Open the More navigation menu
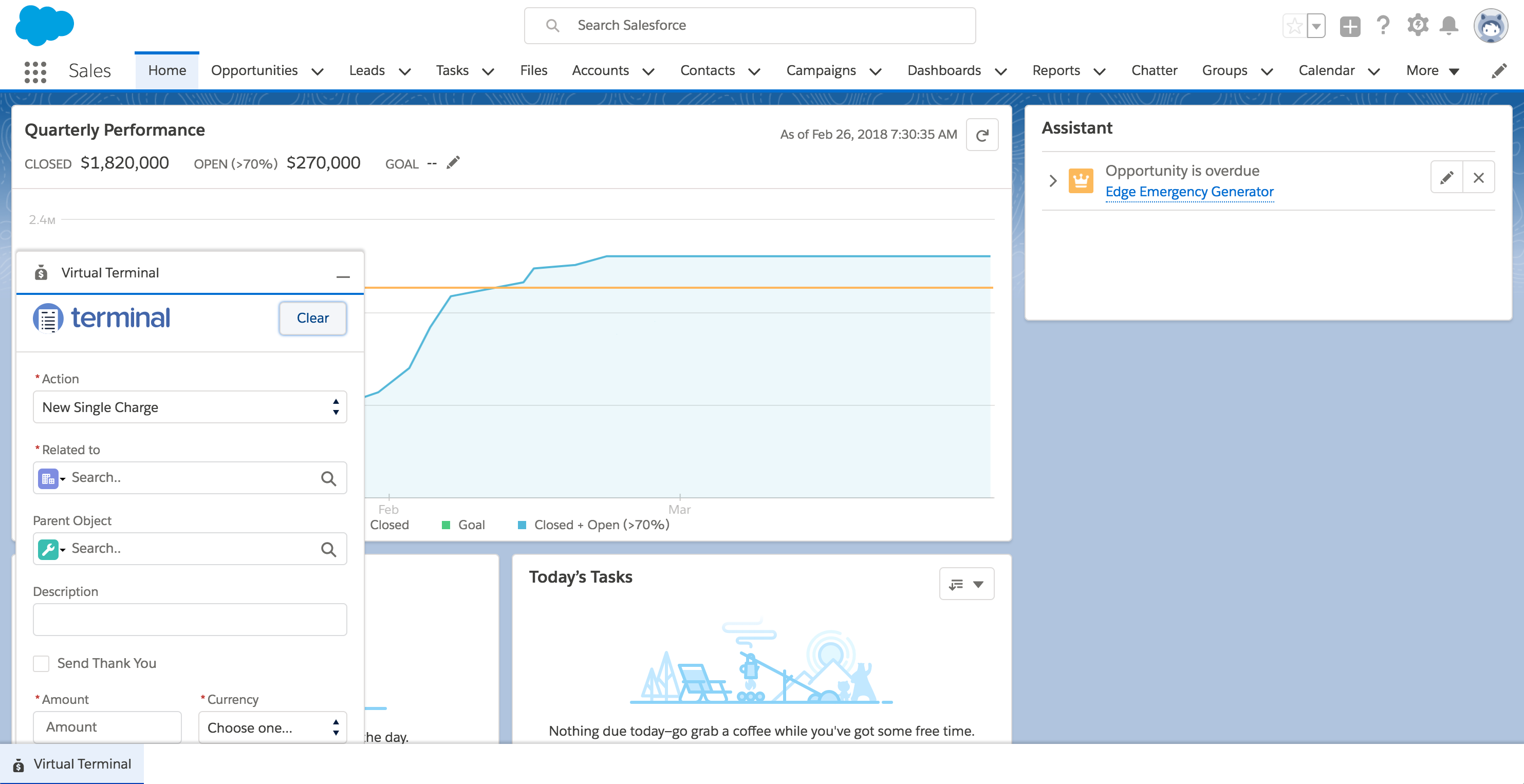The width and height of the screenshot is (1524, 784). tap(1433, 71)
